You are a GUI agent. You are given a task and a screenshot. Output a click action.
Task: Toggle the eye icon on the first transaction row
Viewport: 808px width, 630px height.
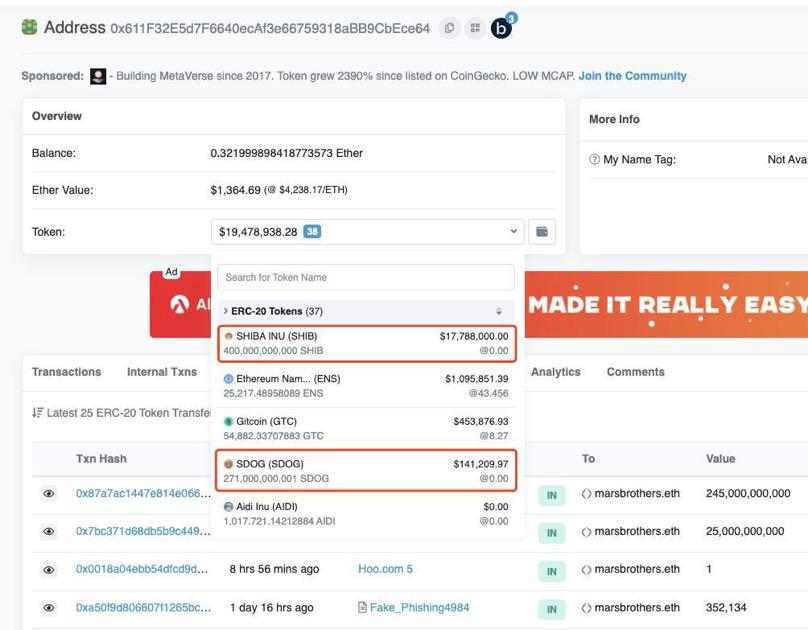click(47, 493)
